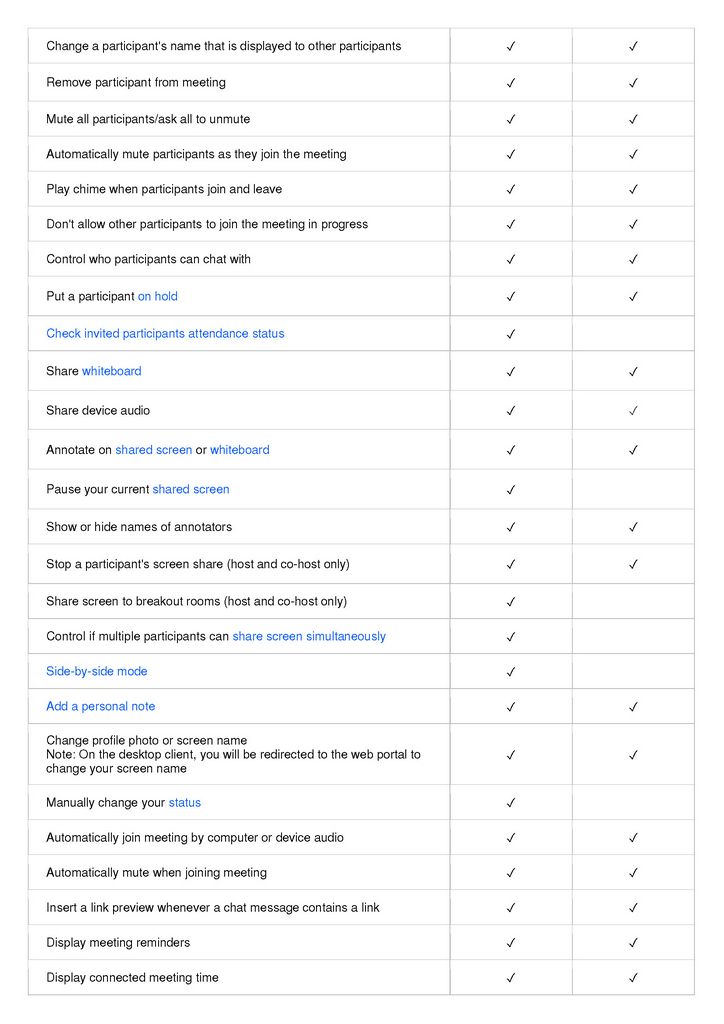Open the 'on hold' link
The height and width of the screenshot is (1024, 724).
[158, 296]
